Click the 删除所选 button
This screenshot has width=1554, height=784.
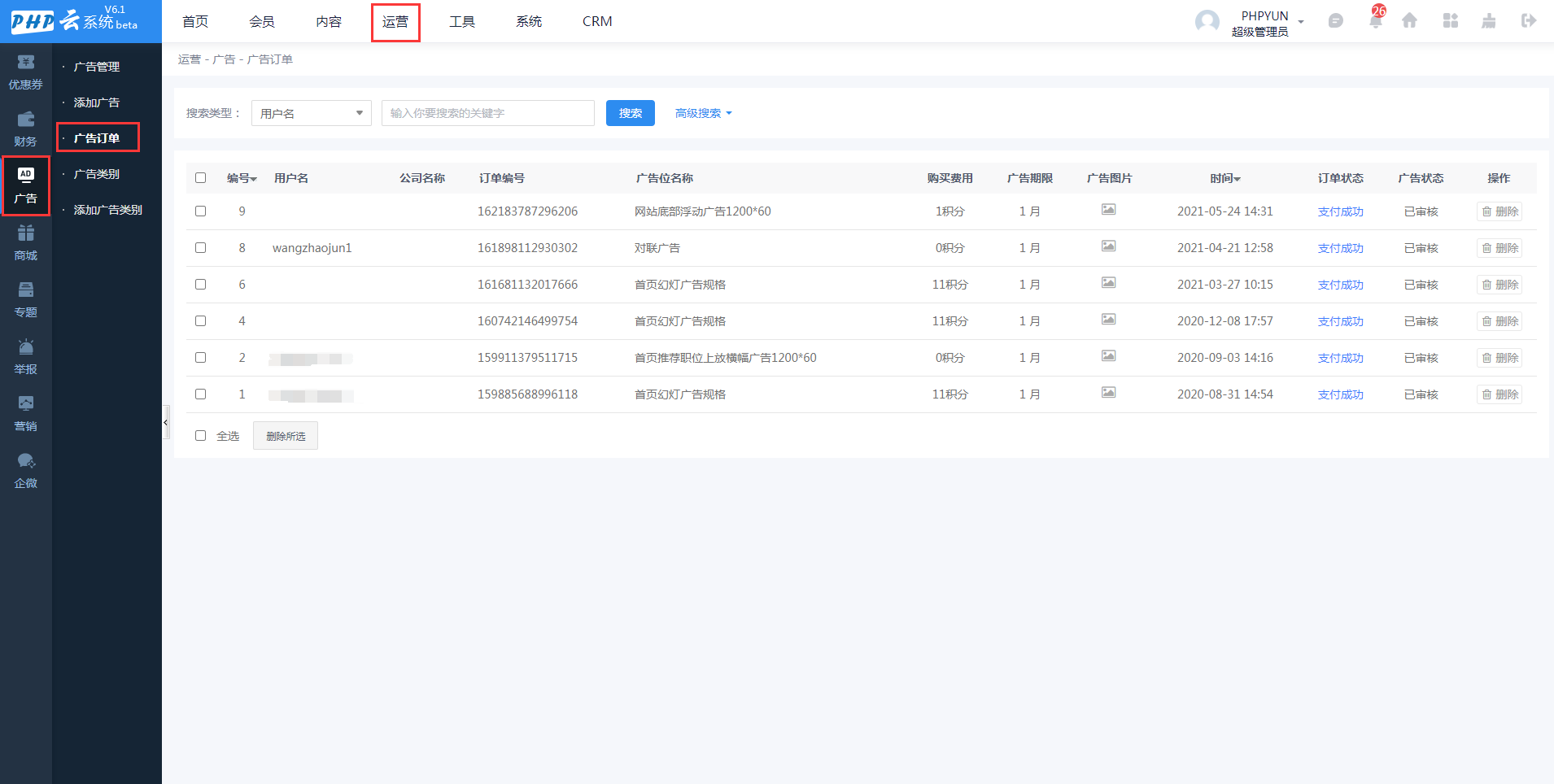click(286, 436)
